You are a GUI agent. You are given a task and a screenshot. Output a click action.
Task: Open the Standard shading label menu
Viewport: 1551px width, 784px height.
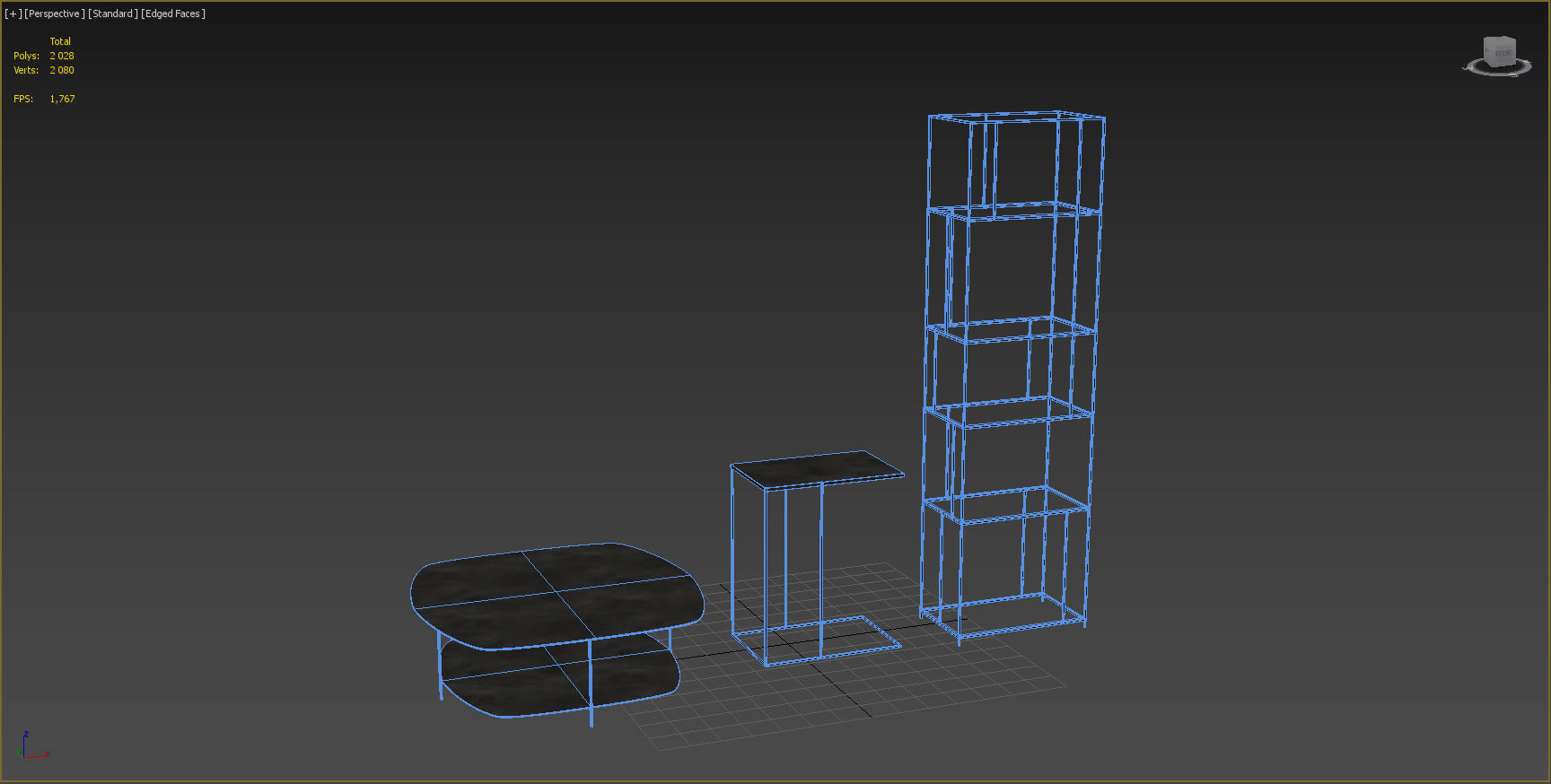(113, 13)
